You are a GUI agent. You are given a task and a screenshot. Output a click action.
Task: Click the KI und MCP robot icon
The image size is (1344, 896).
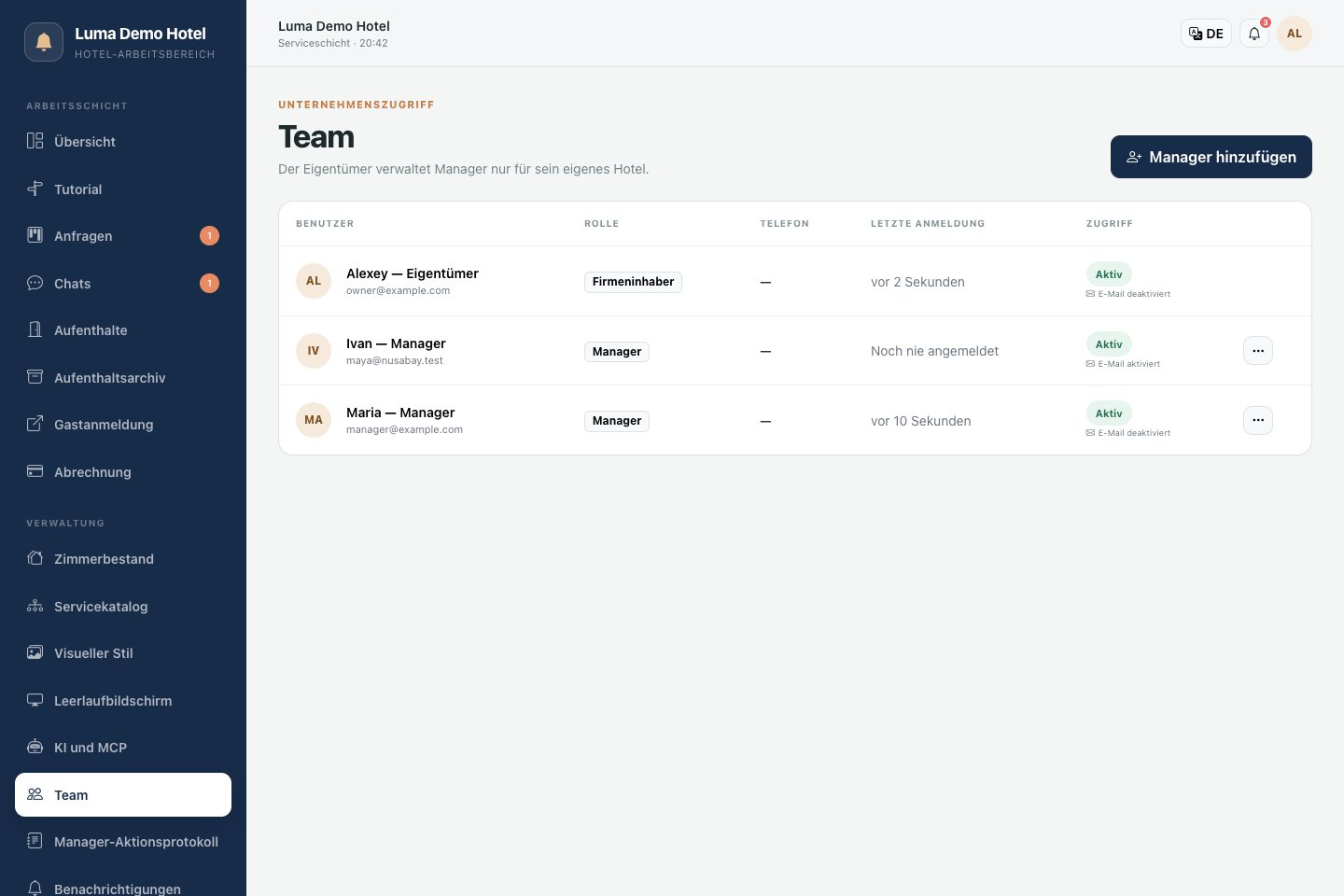tap(35, 747)
